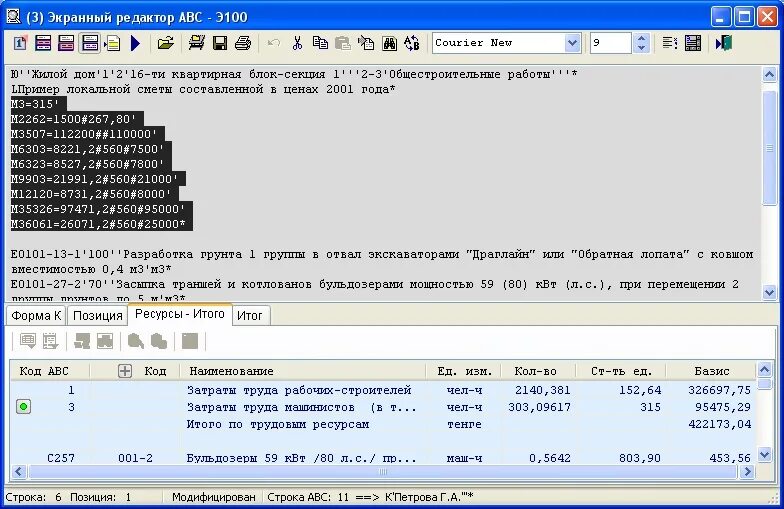Toggle the pressed form-layout toolbar button

pyautogui.click(x=90, y=43)
